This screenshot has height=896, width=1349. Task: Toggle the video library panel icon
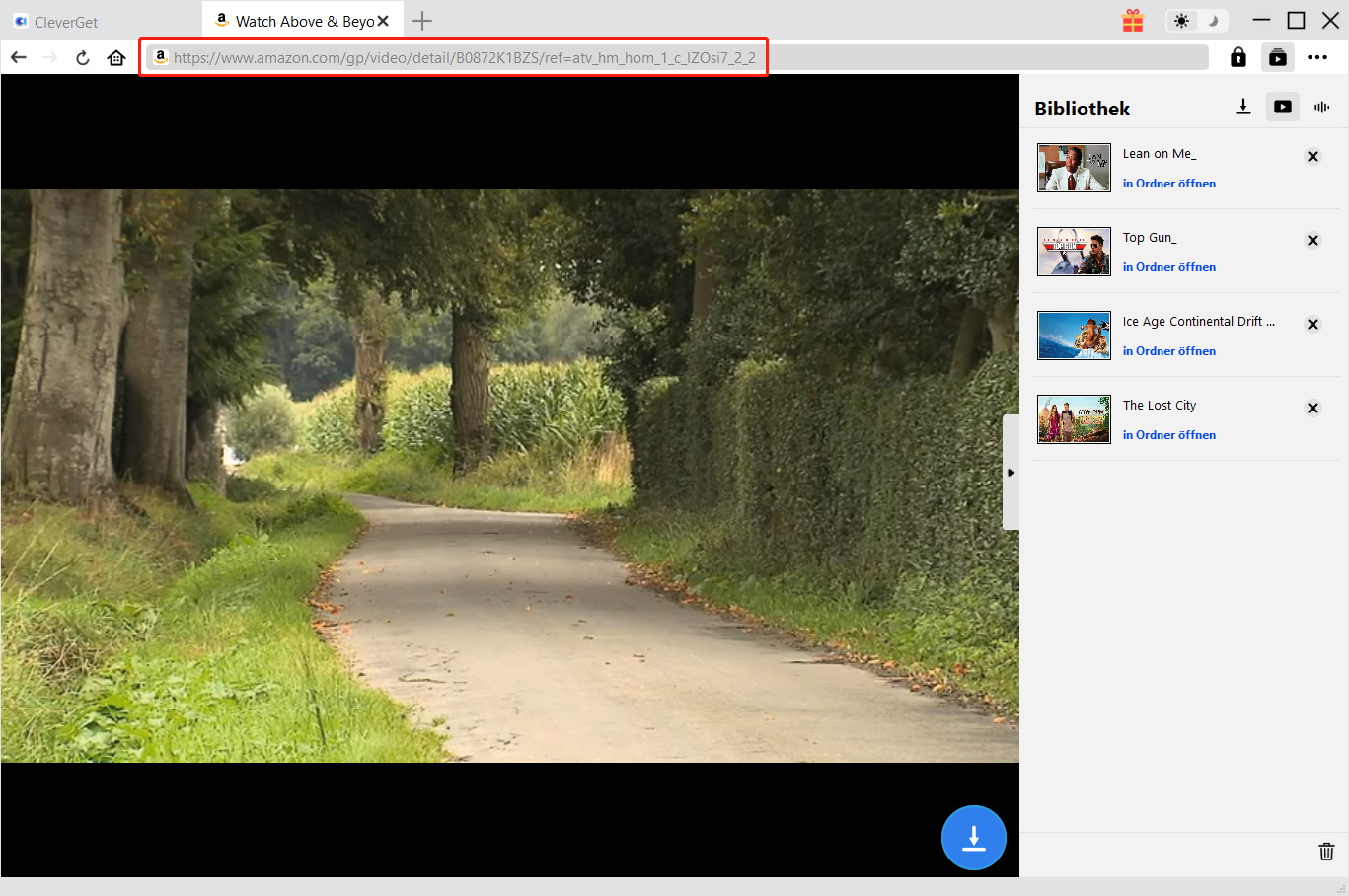pos(1277,58)
